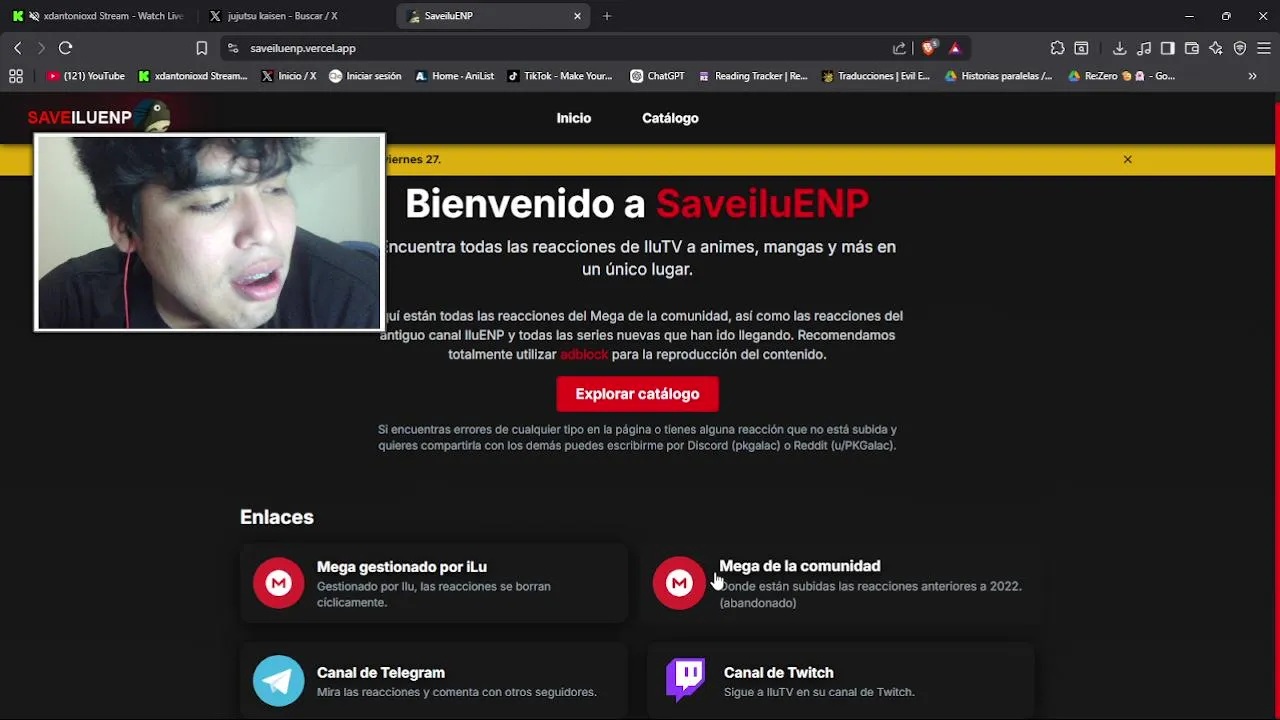
Task: Switch to the jujutsu kaisen Buscar / X tab
Action: 295,16
